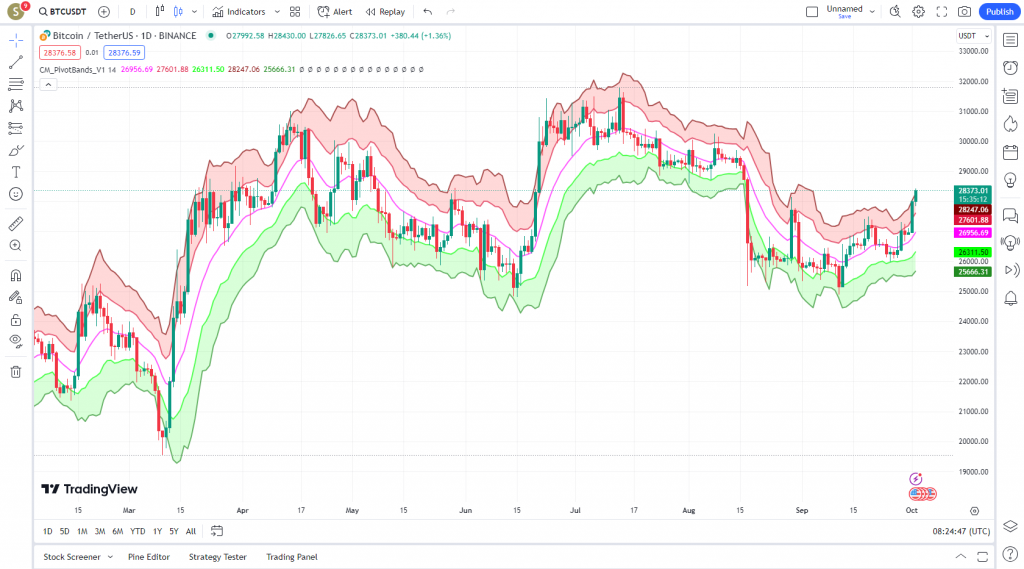This screenshot has width=1024, height=569.
Task: Activate the zoom in tool
Action: pyautogui.click(x=16, y=246)
